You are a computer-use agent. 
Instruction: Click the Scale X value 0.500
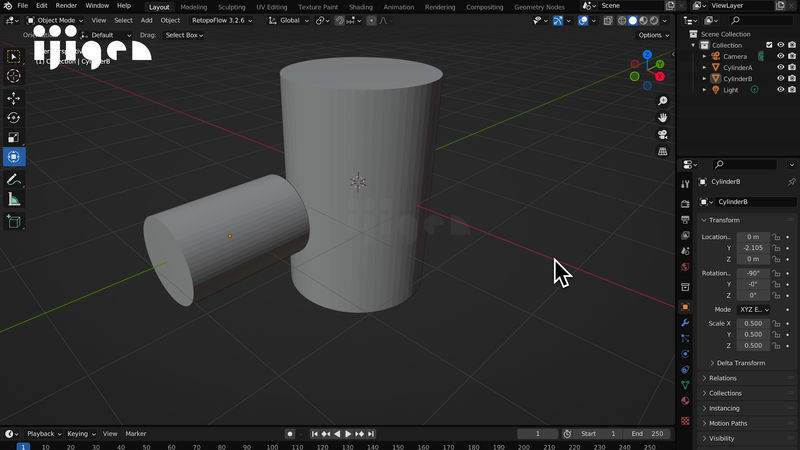[x=753, y=323]
